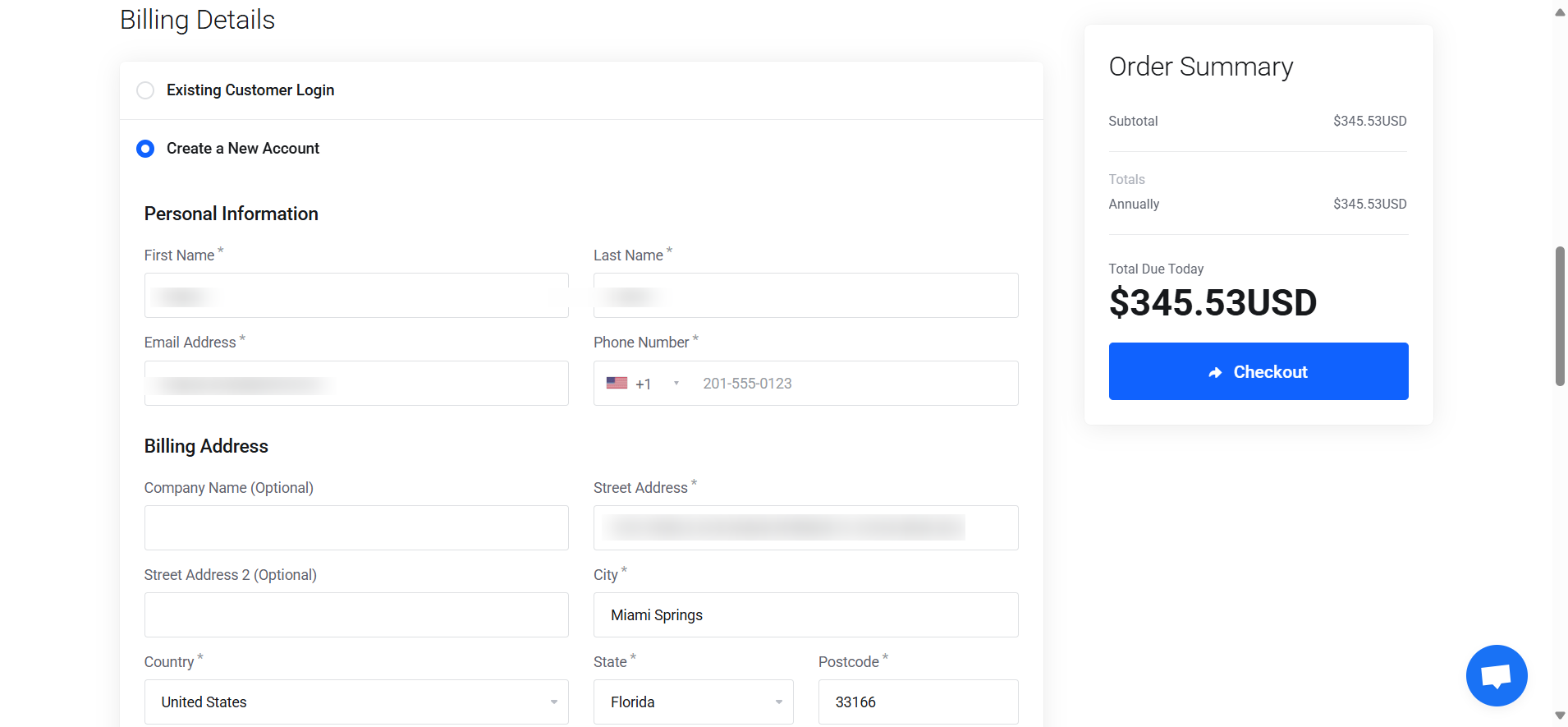Click the Existing Customer Login label
Image resolution: width=1568 pixels, height=727 pixels.
250,90
